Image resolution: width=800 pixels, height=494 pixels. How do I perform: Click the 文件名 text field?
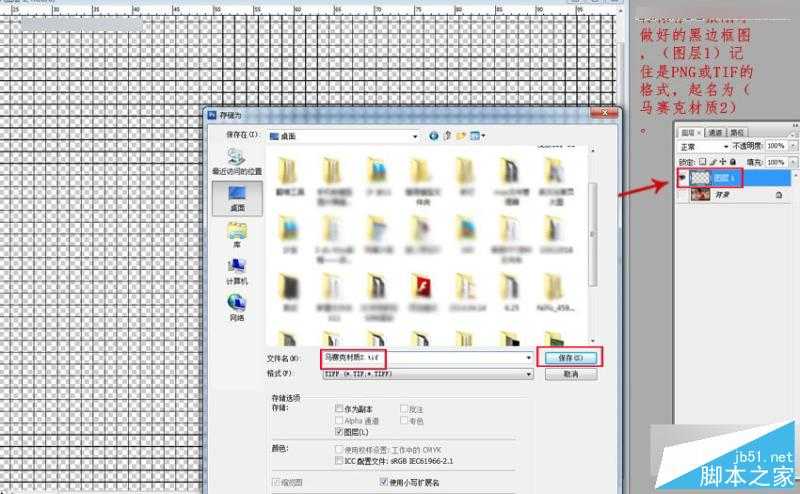[427, 358]
